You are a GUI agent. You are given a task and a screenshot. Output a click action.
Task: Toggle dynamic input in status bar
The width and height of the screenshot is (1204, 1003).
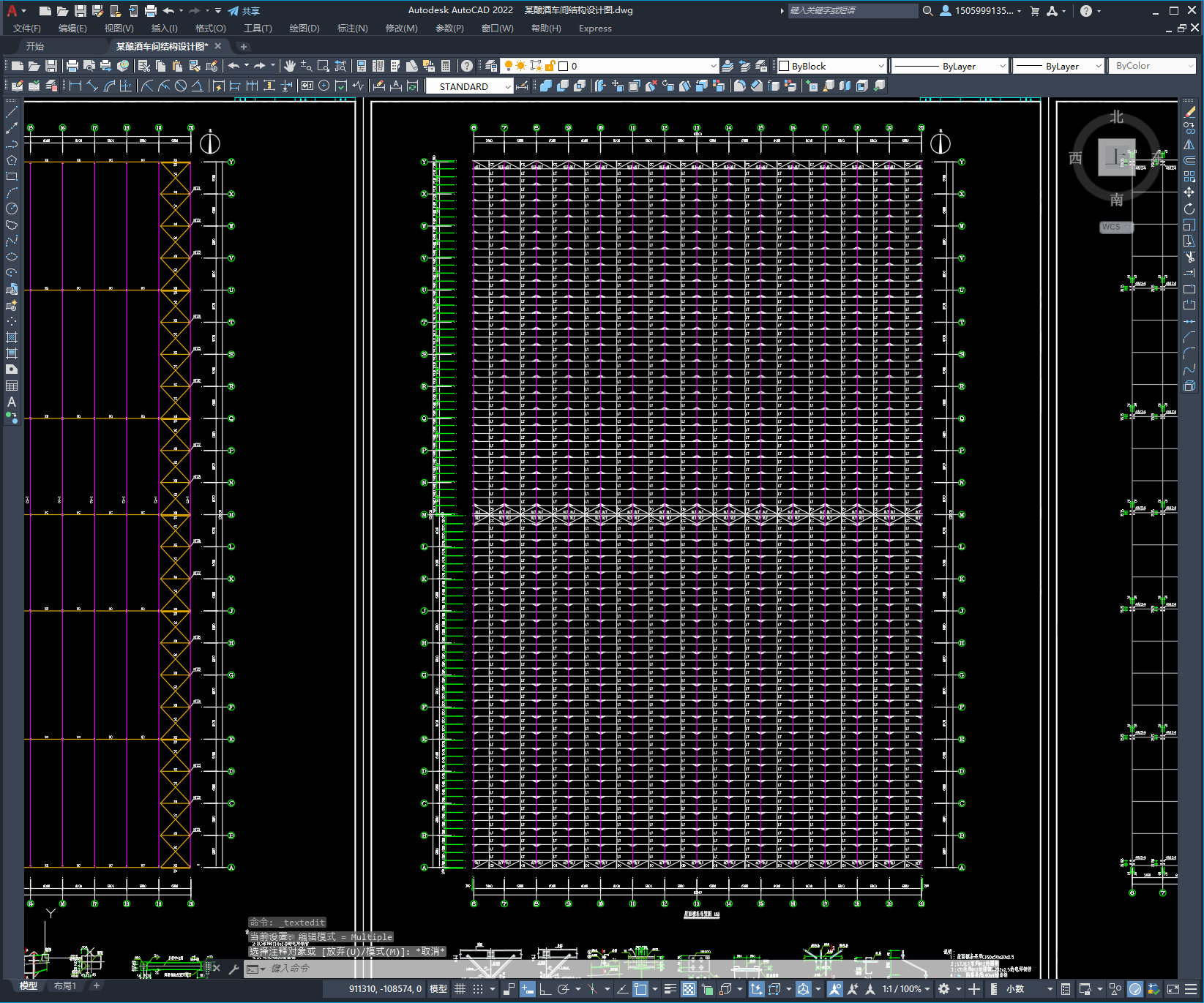tap(528, 989)
